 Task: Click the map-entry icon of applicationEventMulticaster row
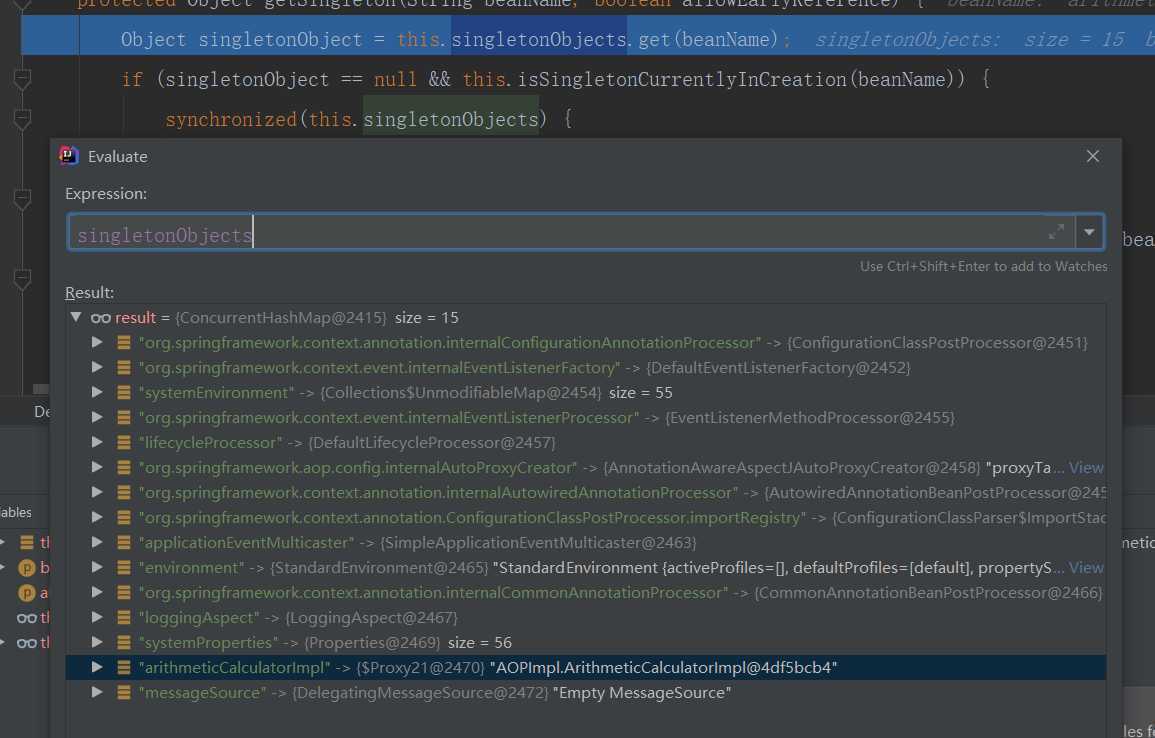[x=124, y=543]
